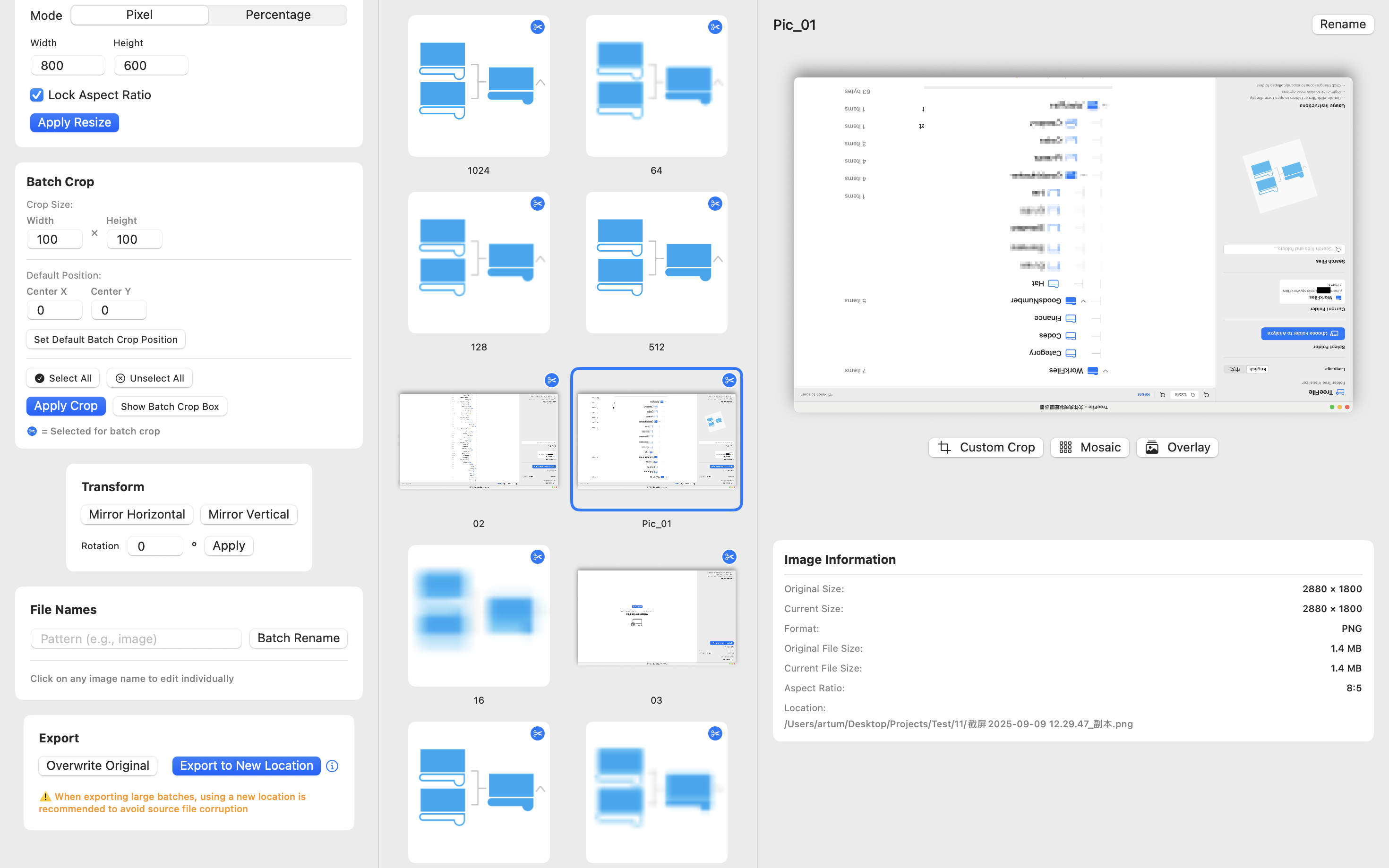Click the file name Pattern field

[136, 638]
